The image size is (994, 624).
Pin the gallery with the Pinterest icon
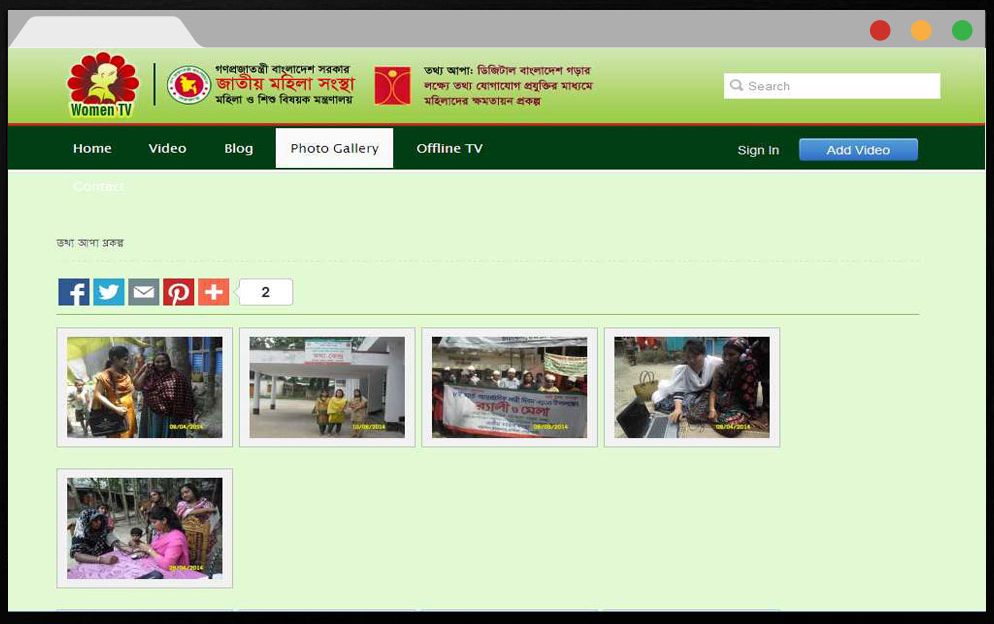click(x=179, y=292)
